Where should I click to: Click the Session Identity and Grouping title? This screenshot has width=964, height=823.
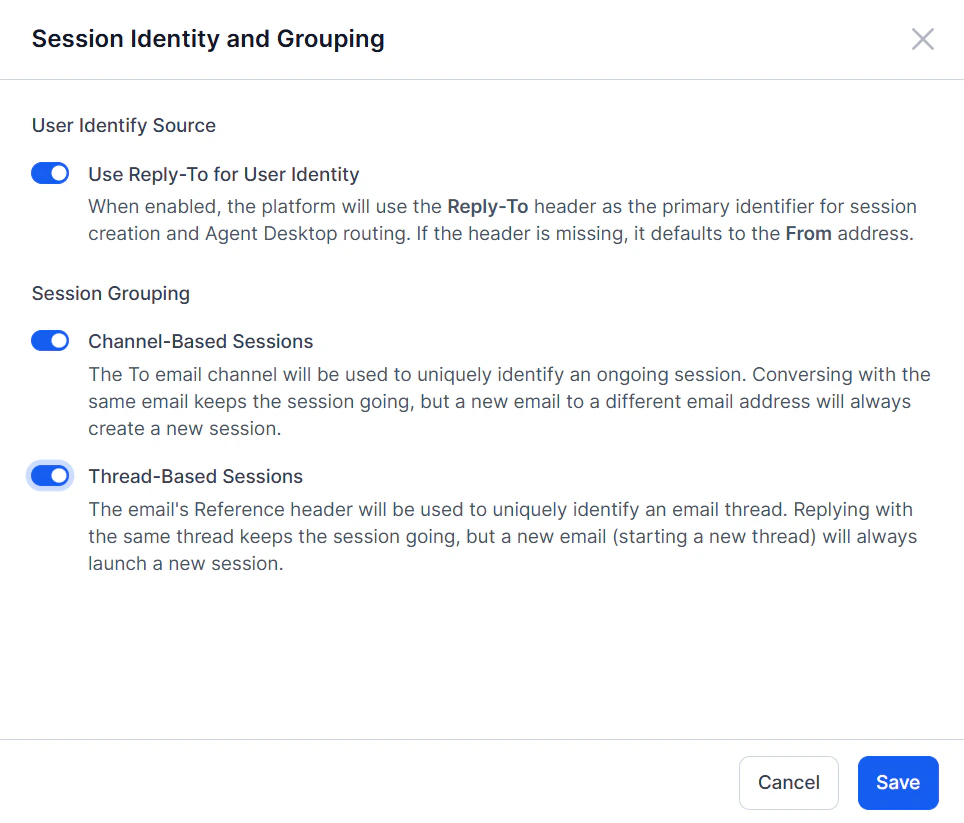point(208,38)
